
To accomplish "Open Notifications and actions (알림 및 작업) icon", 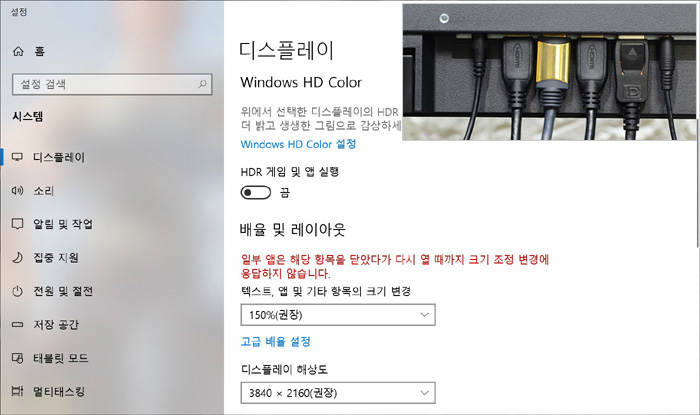I will 17,224.
